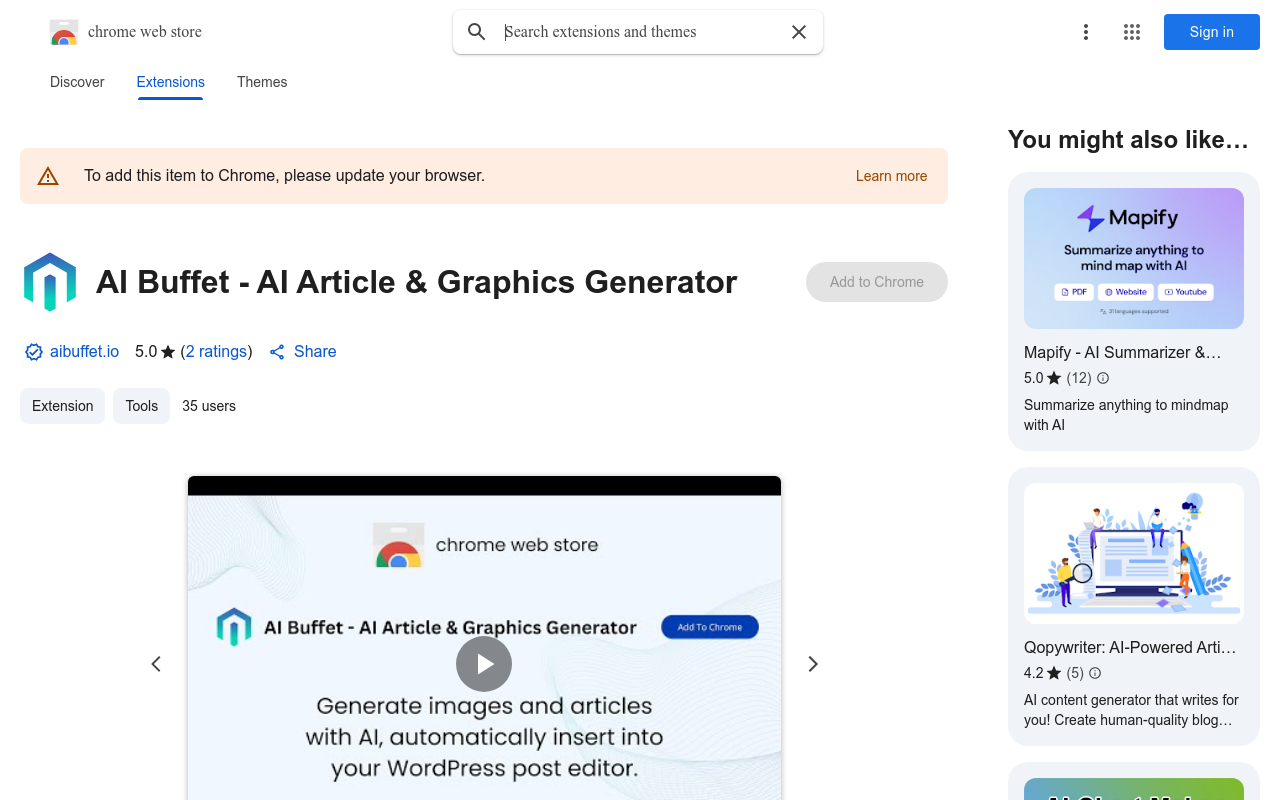Click the AI Buffet extension logo
Viewport: 1280px width, 800px height.
[x=50, y=282]
